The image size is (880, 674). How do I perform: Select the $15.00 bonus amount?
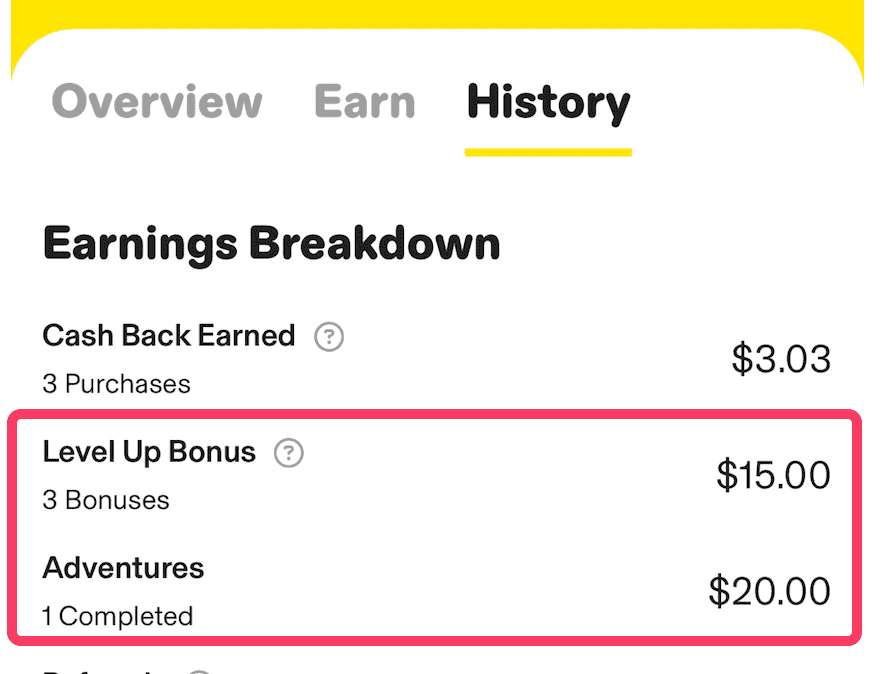(x=773, y=475)
